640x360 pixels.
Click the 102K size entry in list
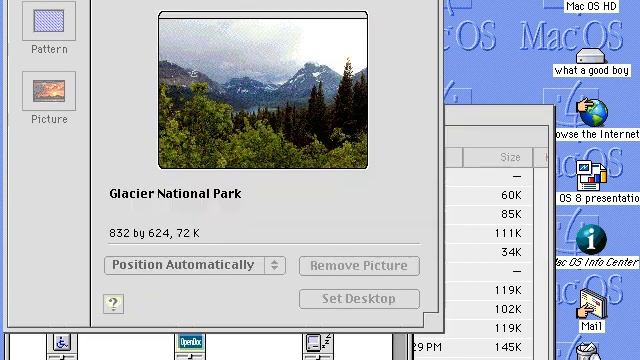[x=508, y=309]
